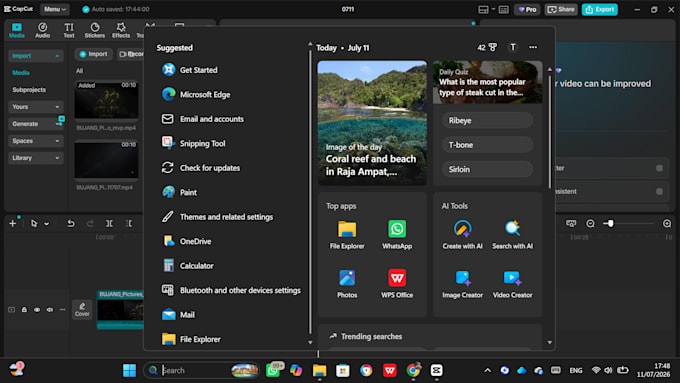Expand the Yours section
The height and width of the screenshot is (383, 680).
36,107
